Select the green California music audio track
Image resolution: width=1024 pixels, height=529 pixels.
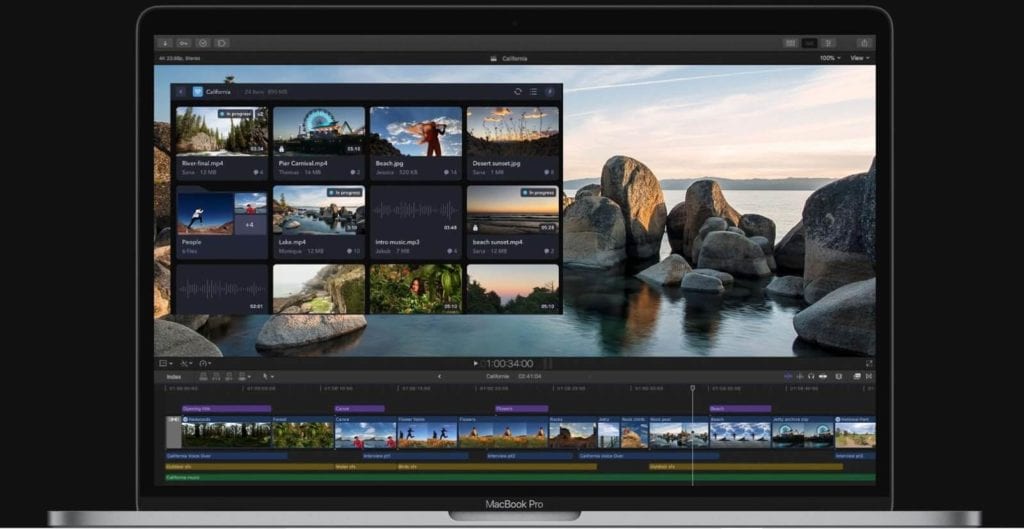[520, 477]
